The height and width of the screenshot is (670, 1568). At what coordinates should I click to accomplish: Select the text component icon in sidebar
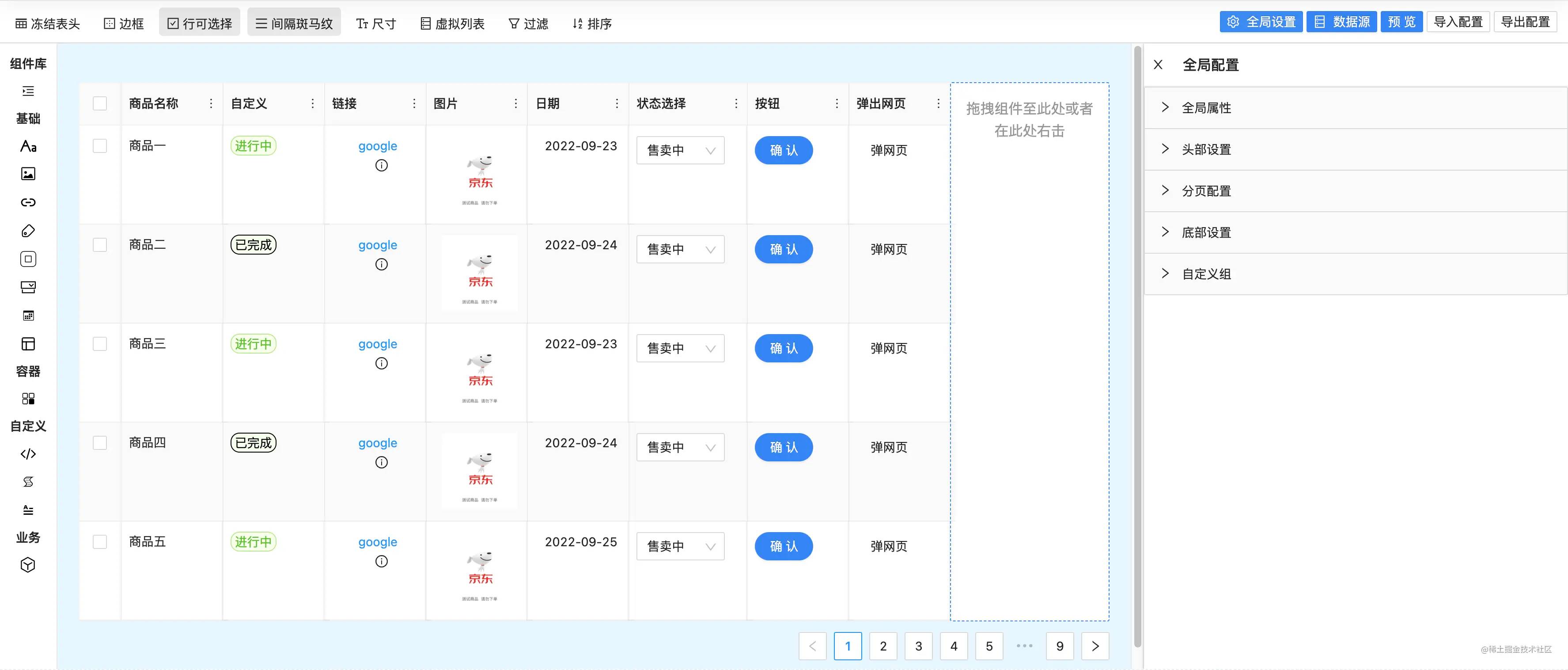[28, 146]
